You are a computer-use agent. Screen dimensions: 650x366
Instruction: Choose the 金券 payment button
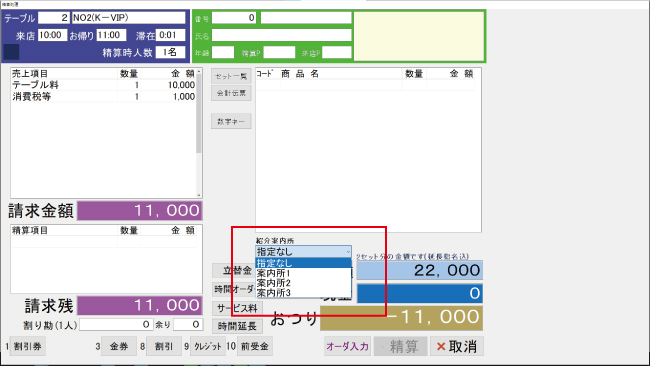tap(119, 346)
